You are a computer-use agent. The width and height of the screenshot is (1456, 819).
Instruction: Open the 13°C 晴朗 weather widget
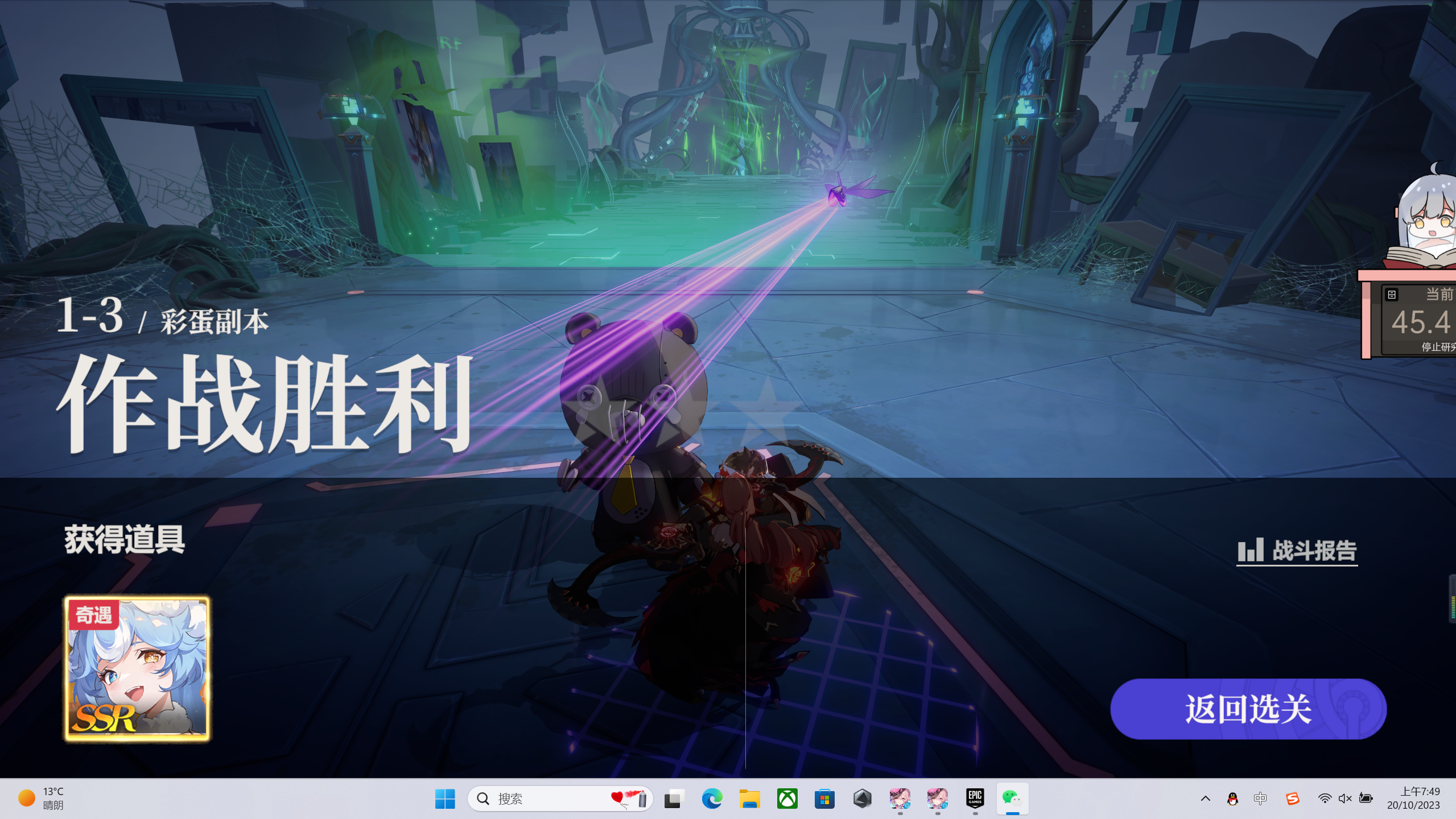[41, 799]
